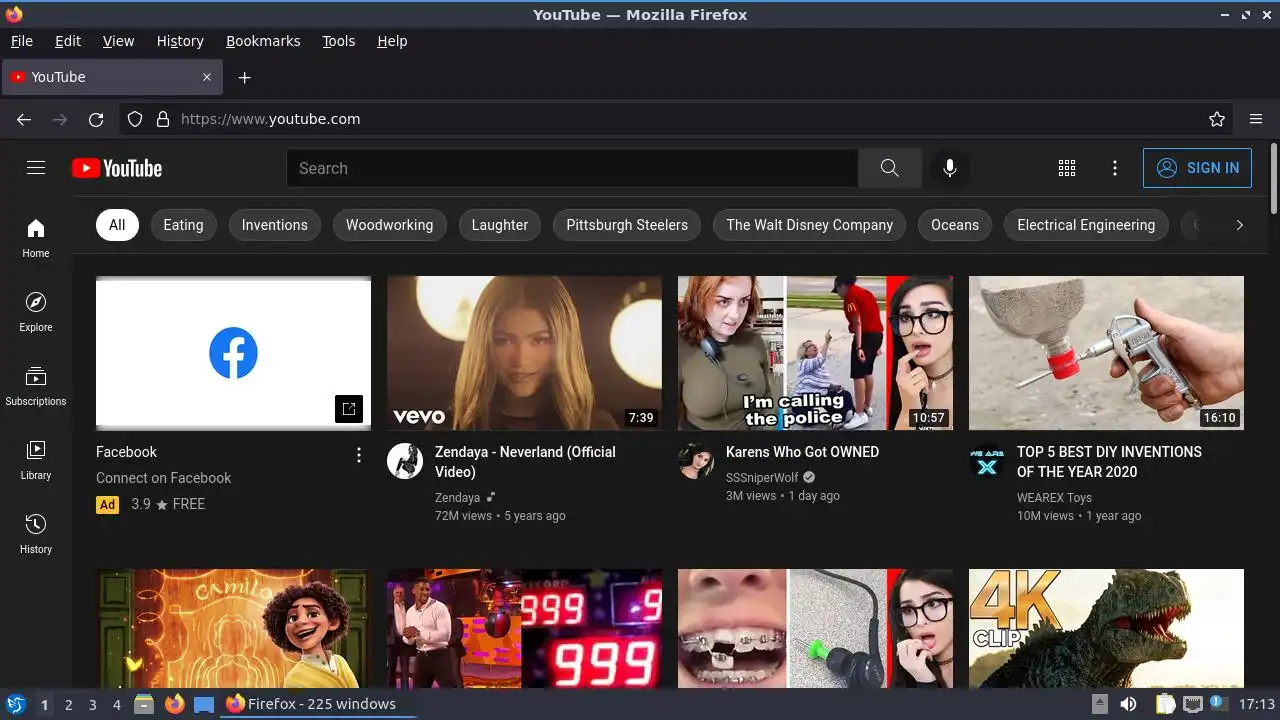Click SSSniperWolf channel name
Screen dimensions: 1280x720
762,478
